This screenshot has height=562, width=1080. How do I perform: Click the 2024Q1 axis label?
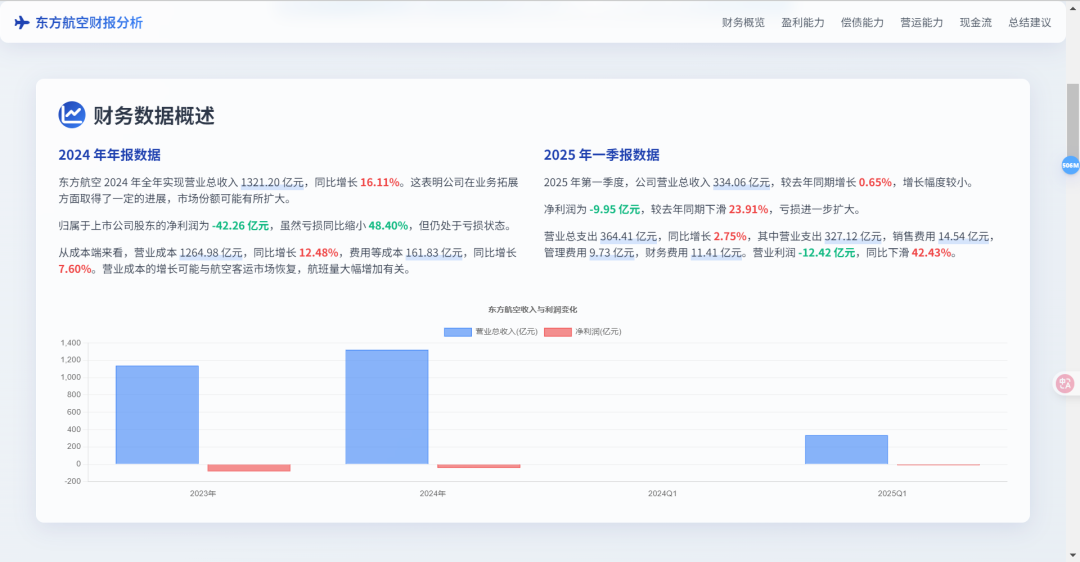(662, 494)
